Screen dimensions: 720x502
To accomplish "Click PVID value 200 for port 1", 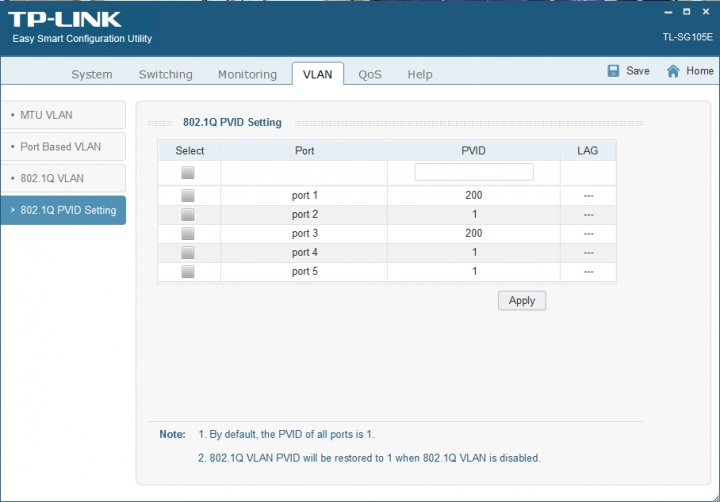I will (473, 195).
